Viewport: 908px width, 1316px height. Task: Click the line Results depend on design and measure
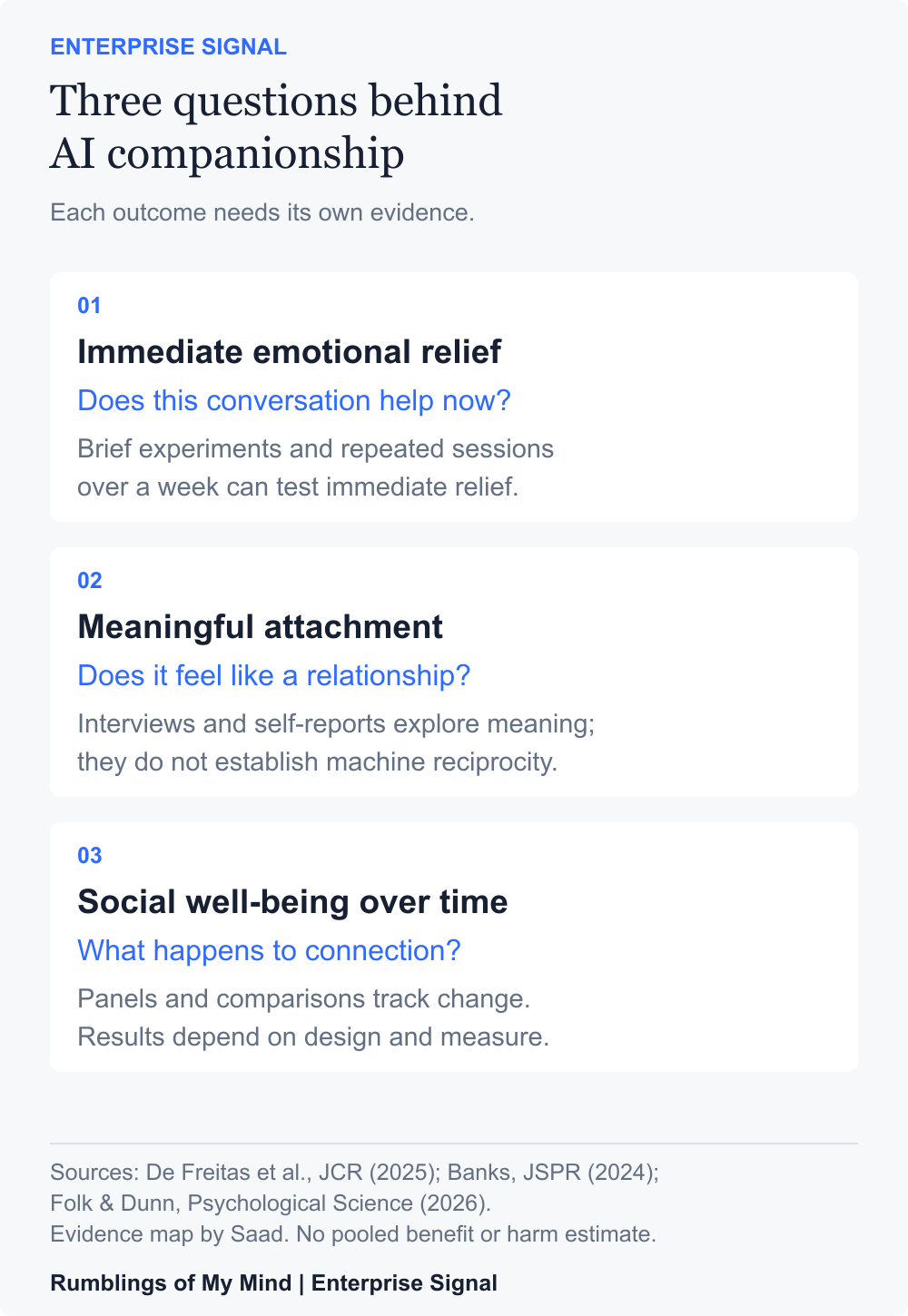[313, 1036]
